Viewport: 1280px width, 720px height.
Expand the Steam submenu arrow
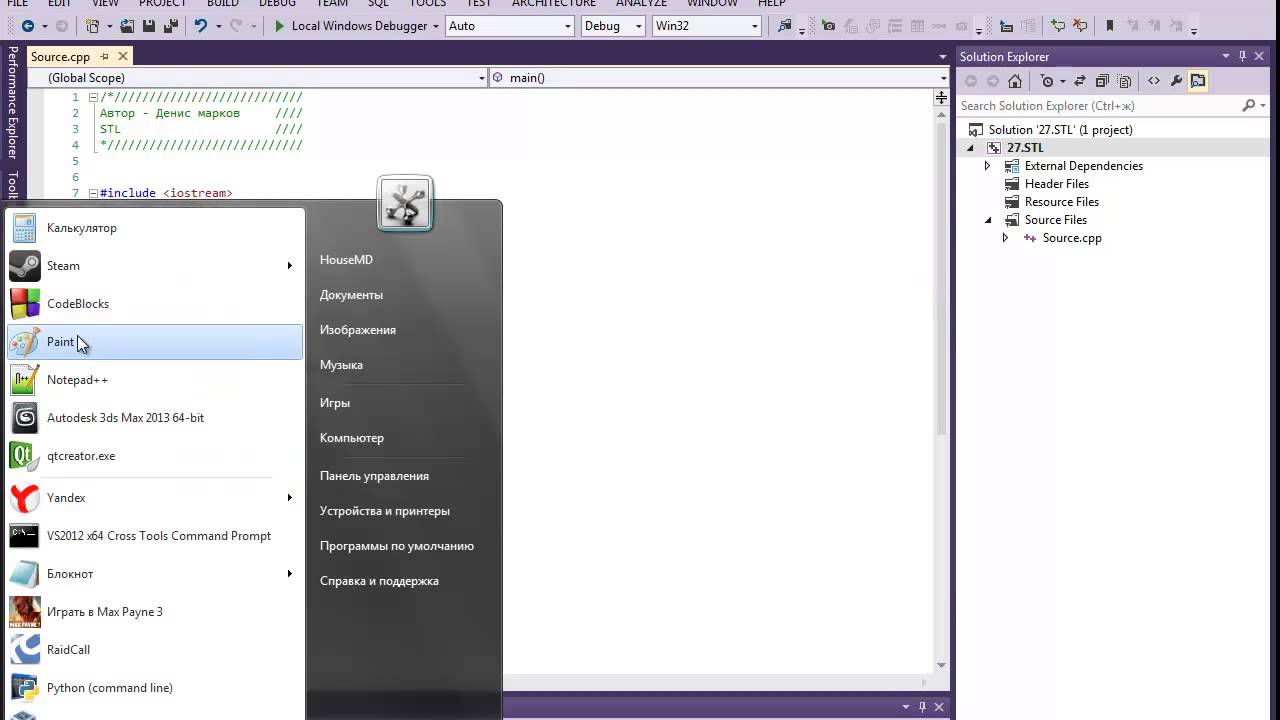click(x=290, y=266)
